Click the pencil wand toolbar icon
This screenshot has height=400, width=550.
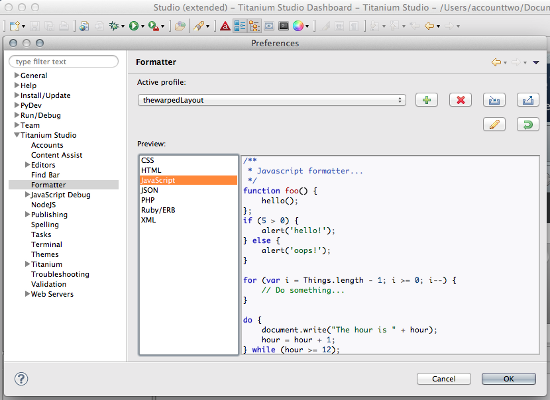[x=199, y=26]
